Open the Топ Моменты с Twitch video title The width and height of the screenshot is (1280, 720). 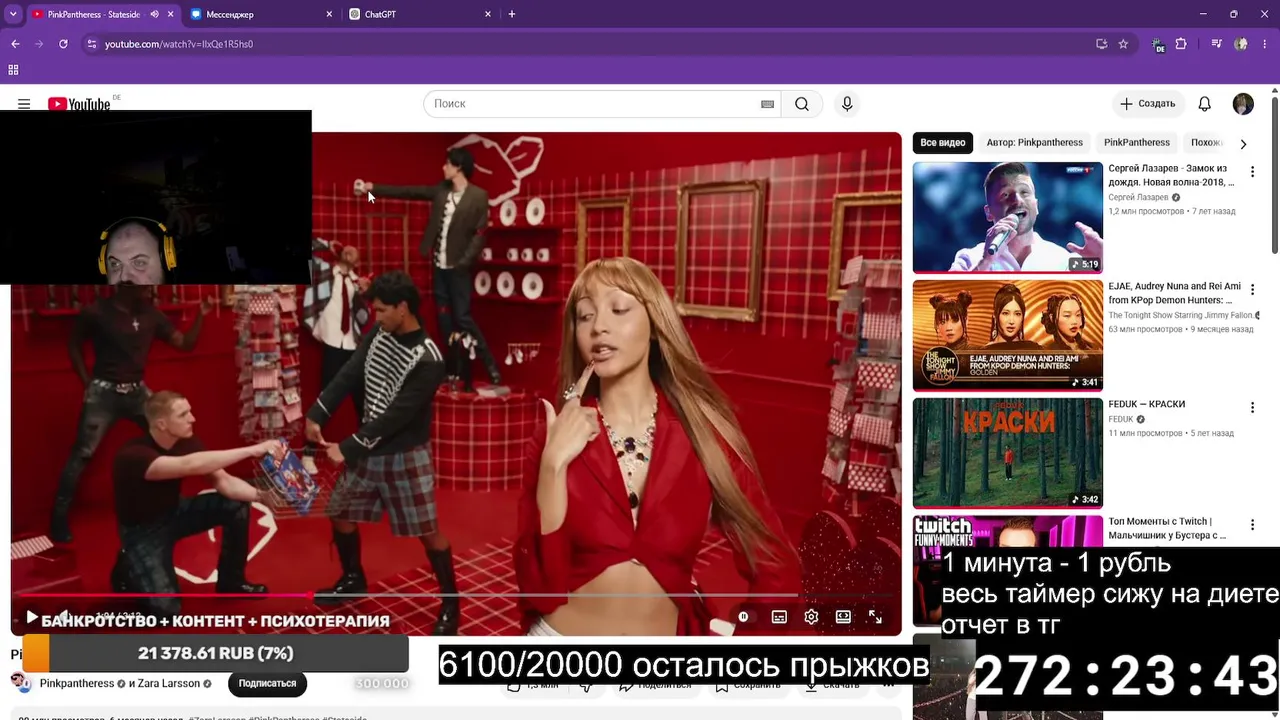pos(1167,528)
